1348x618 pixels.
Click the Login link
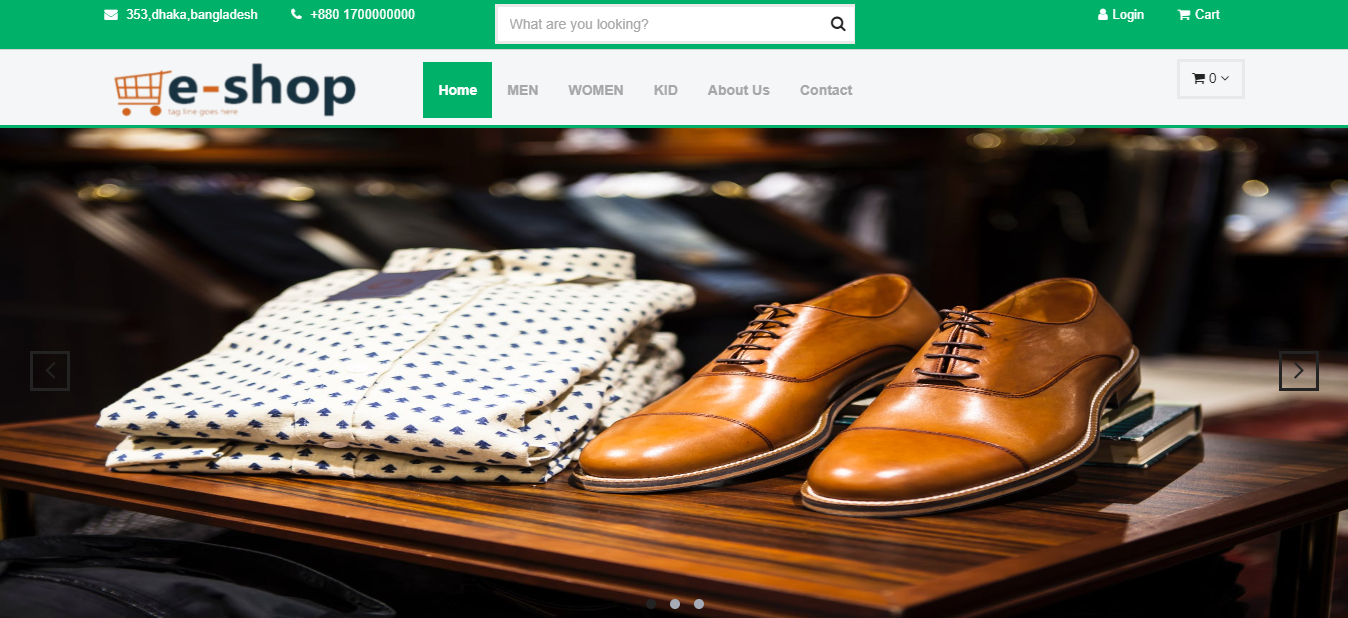(x=1121, y=15)
